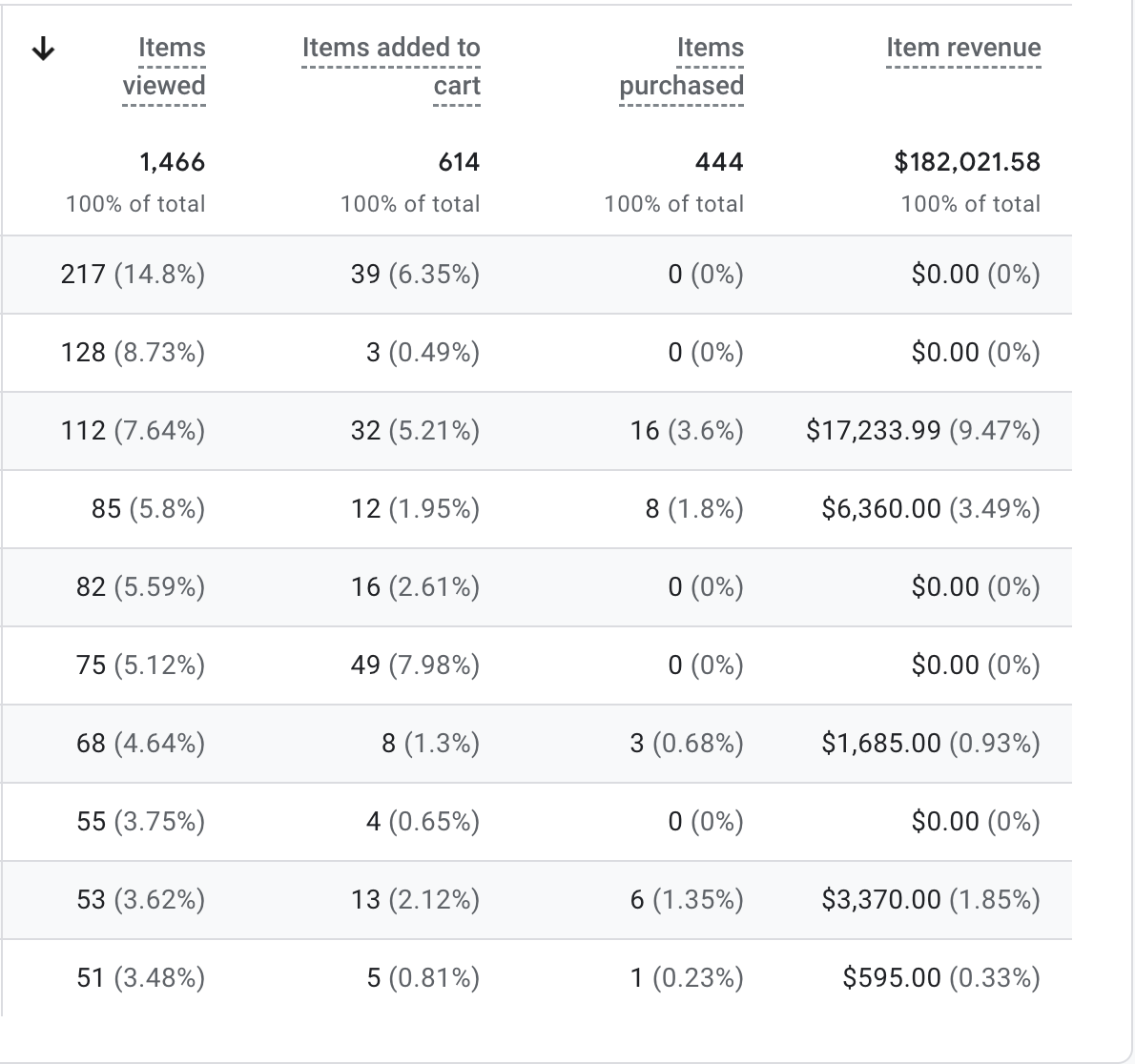This screenshot has width=1135, height=1064.
Task: Sort by Items added to cart header
Action: [391, 67]
